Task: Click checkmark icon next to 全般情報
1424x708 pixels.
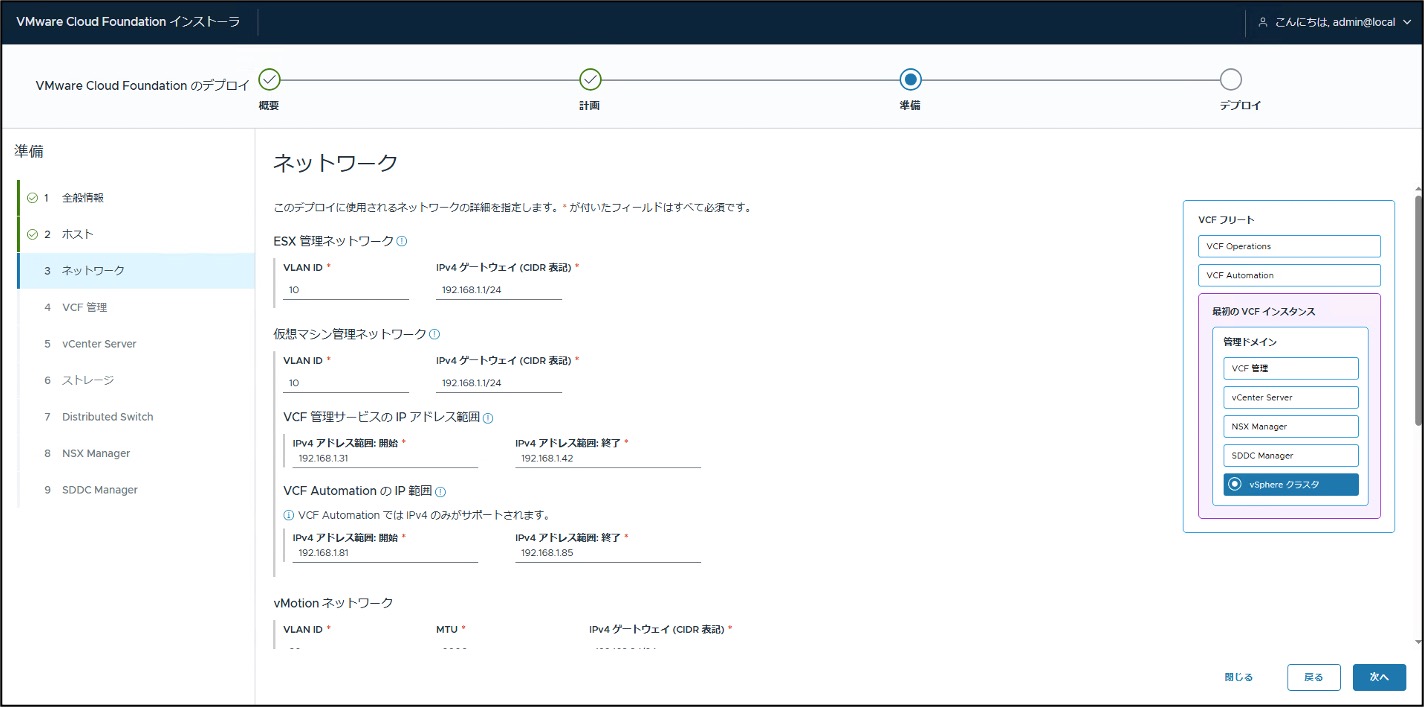Action: click(32, 198)
